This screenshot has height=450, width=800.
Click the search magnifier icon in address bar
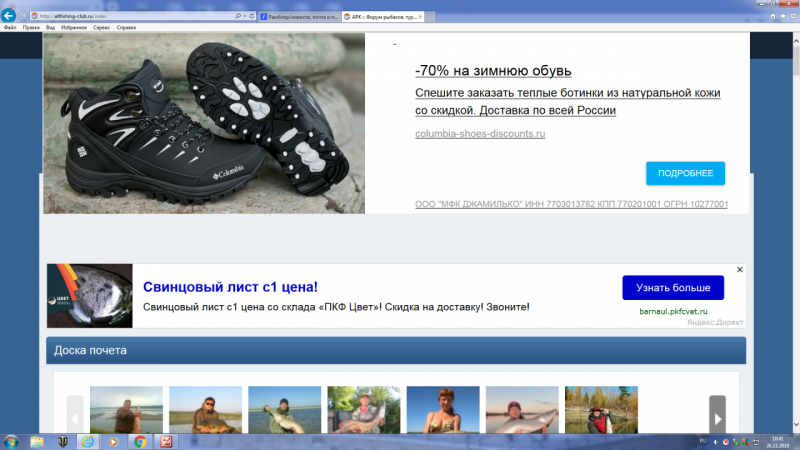pyautogui.click(x=238, y=16)
